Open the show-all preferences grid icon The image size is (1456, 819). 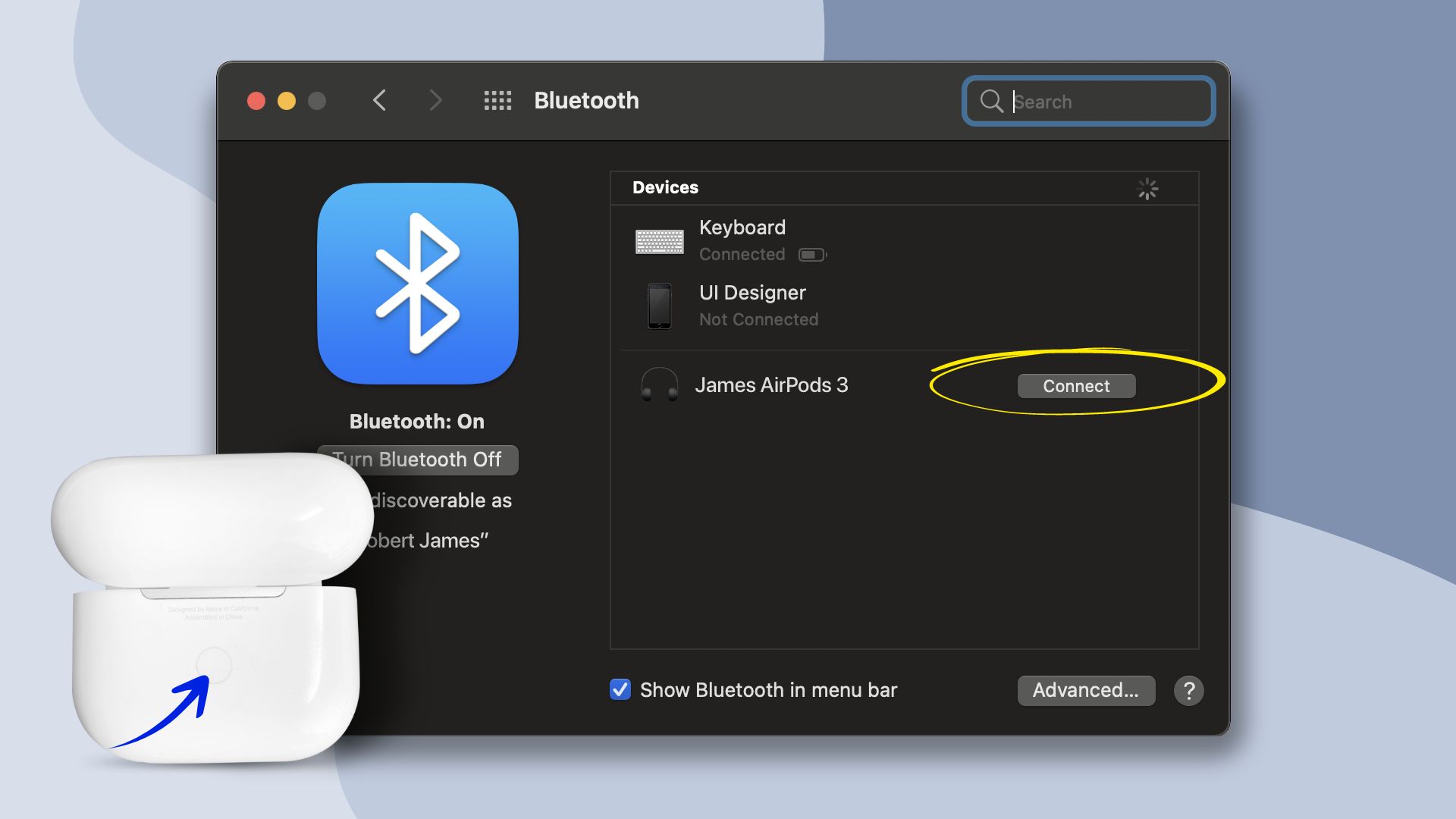497,101
